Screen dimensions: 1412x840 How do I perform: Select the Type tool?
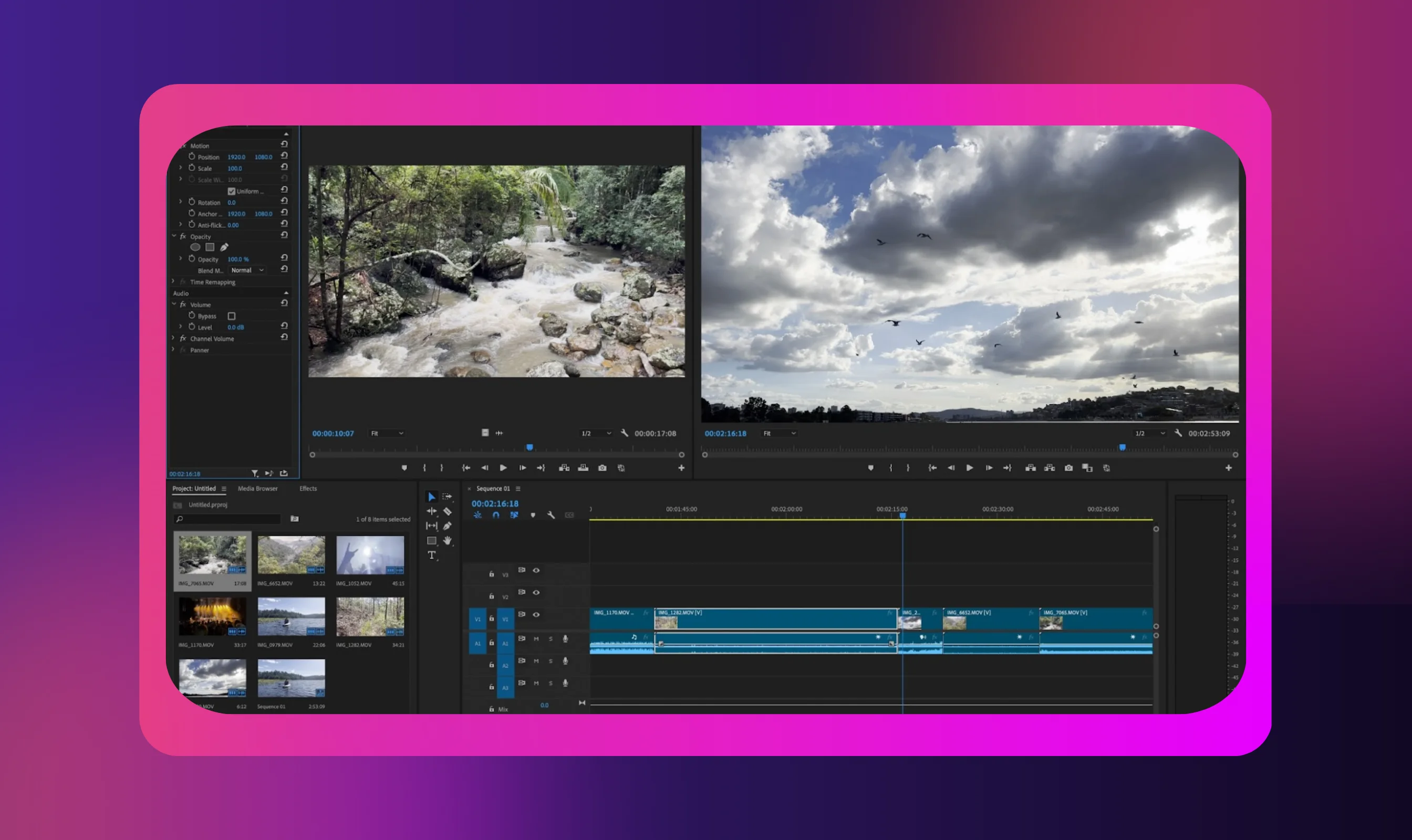tap(432, 555)
